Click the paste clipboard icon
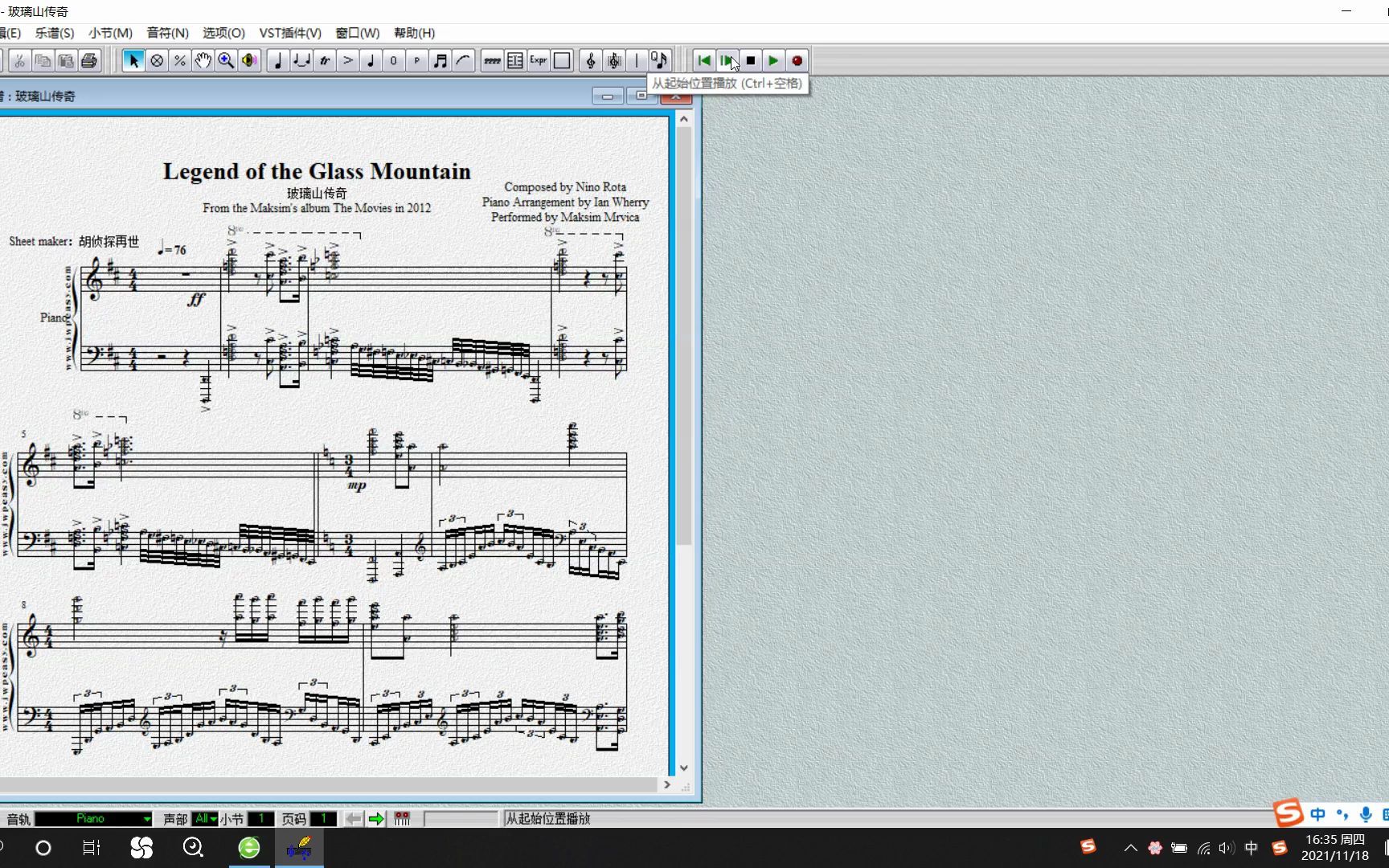Image resolution: width=1389 pixels, height=868 pixels. 66,60
